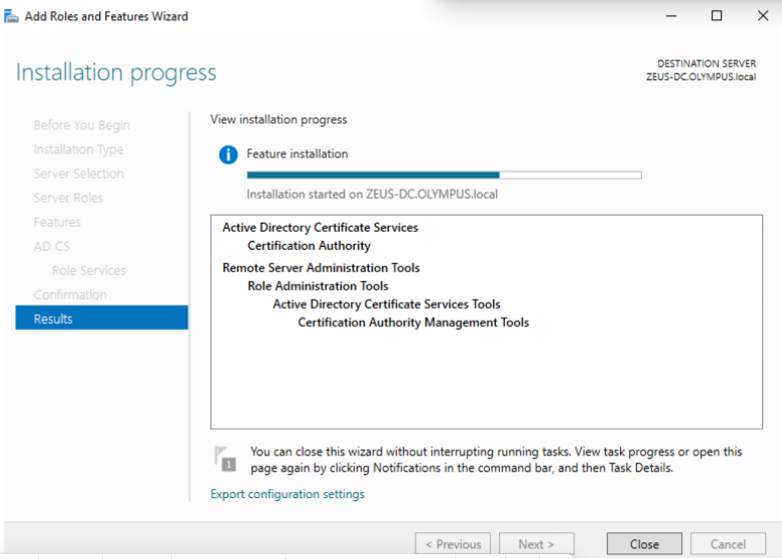
Task: Click the Next button
Action: (x=536, y=544)
